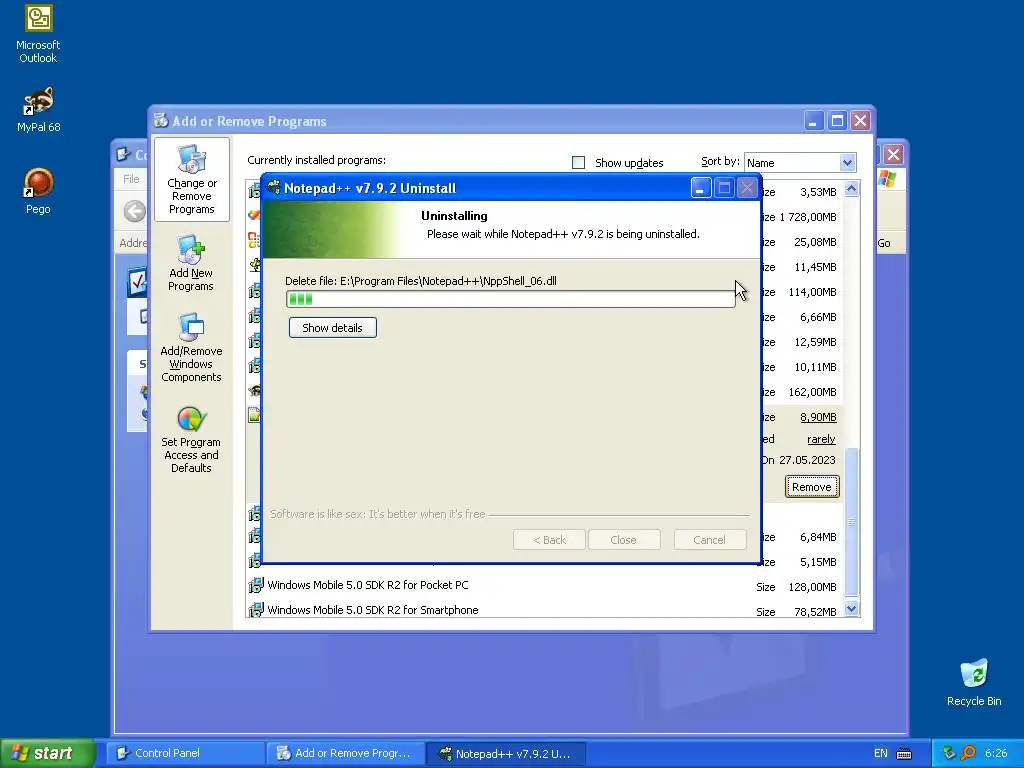Click Show details button in uninstaller
The height and width of the screenshot is (768, 1024).
click(332, 328)
